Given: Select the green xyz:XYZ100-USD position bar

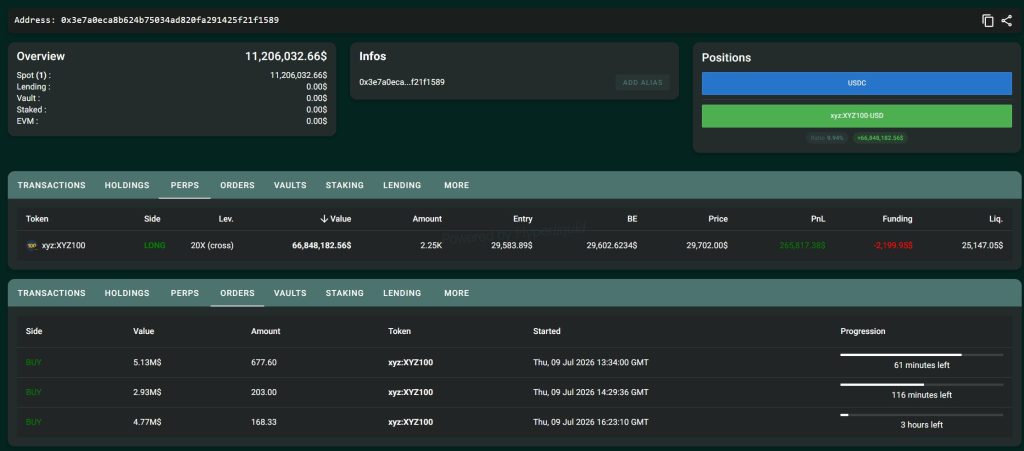Looking at the screenshot, I should [x=856, y=116].
